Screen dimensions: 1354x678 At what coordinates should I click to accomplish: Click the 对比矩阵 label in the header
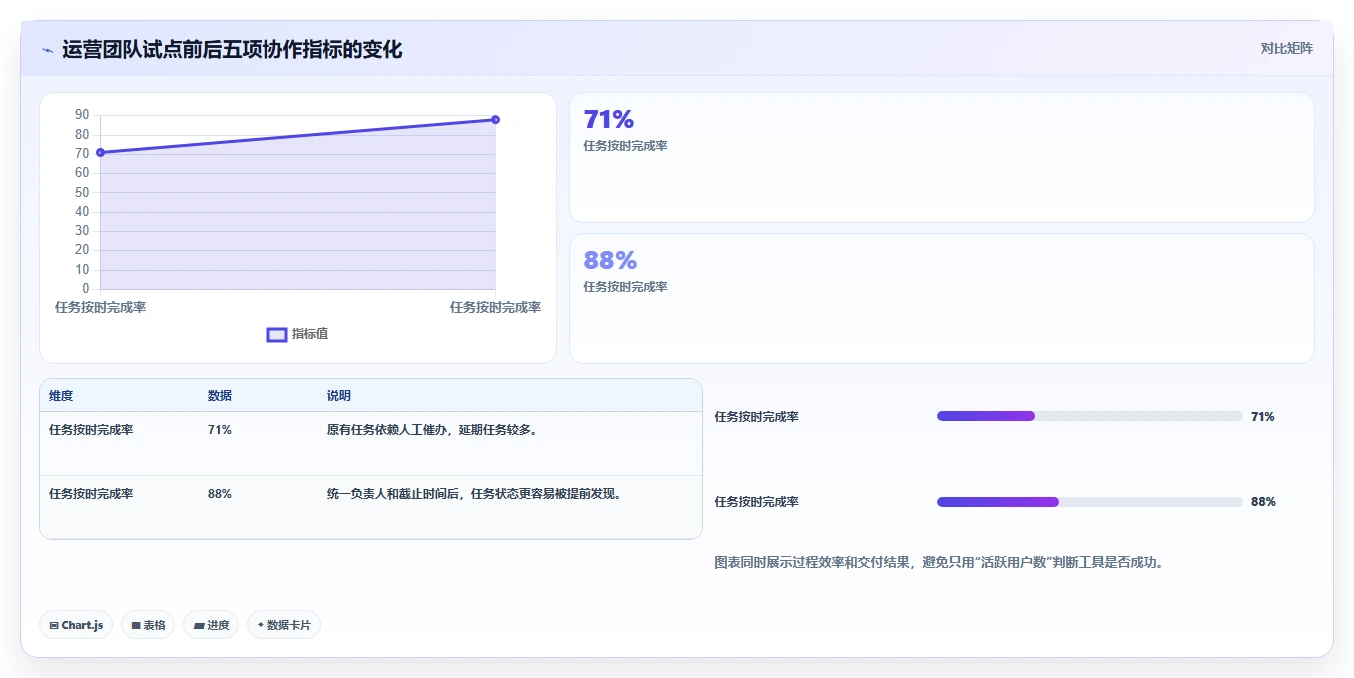[1286, 48]
